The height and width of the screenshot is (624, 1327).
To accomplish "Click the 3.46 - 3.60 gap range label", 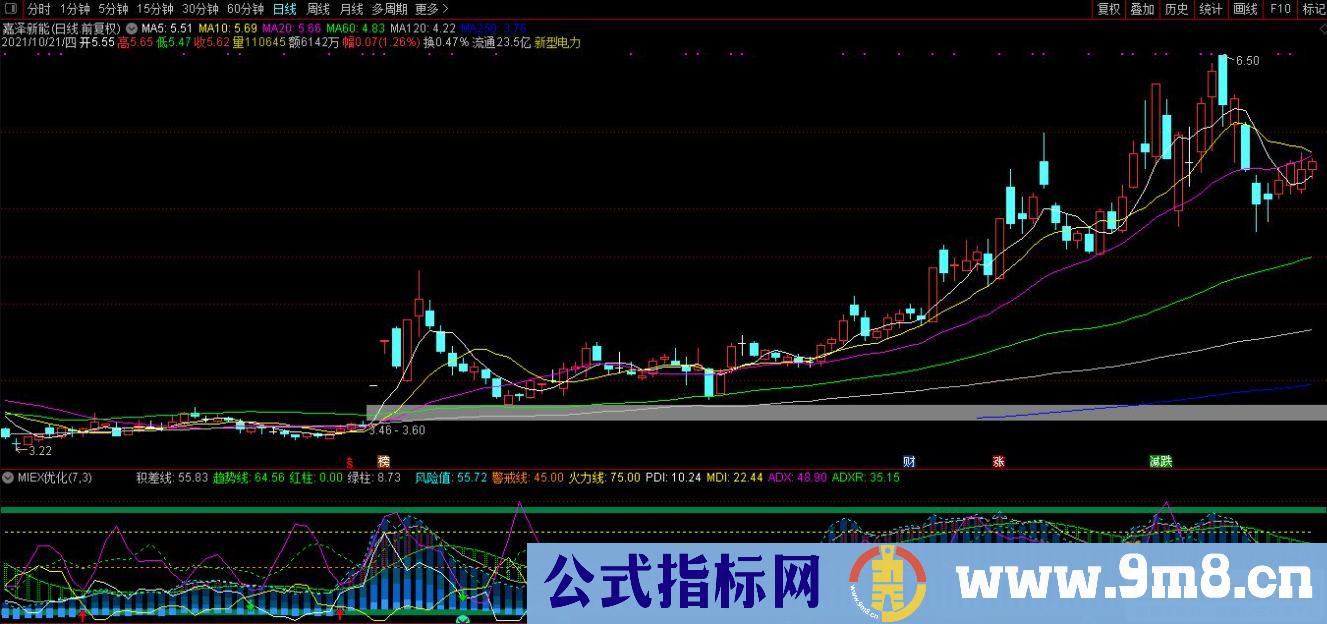I will pos(397,430).
